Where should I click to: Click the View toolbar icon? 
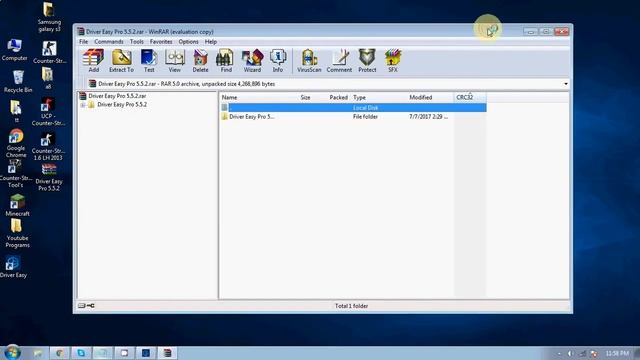(x=175, y=60)
